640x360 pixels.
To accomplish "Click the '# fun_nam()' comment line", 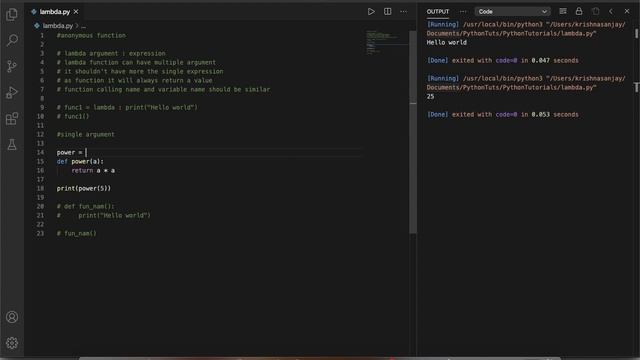I will pos(77,233).
